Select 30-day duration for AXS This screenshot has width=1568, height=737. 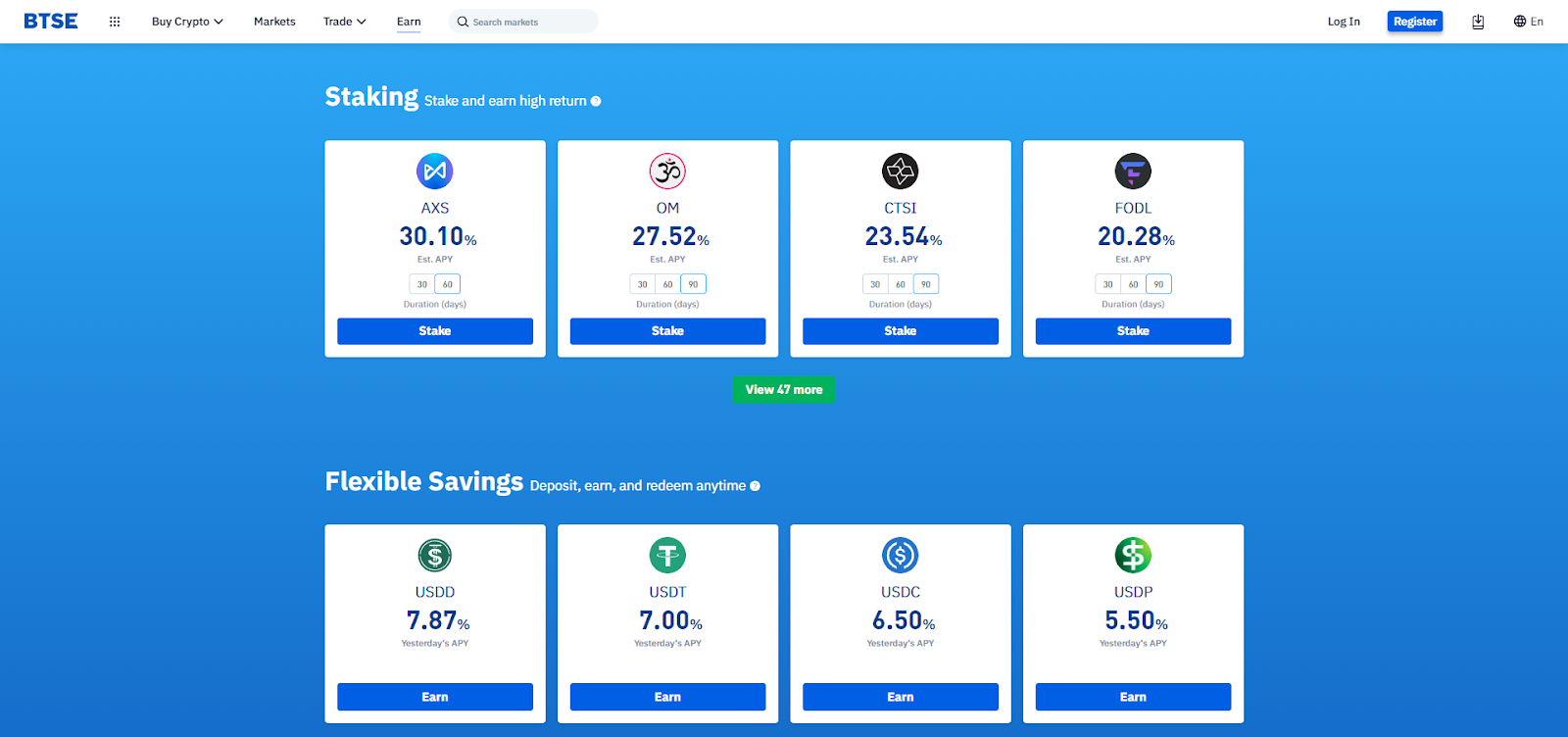tap(422, 284)
